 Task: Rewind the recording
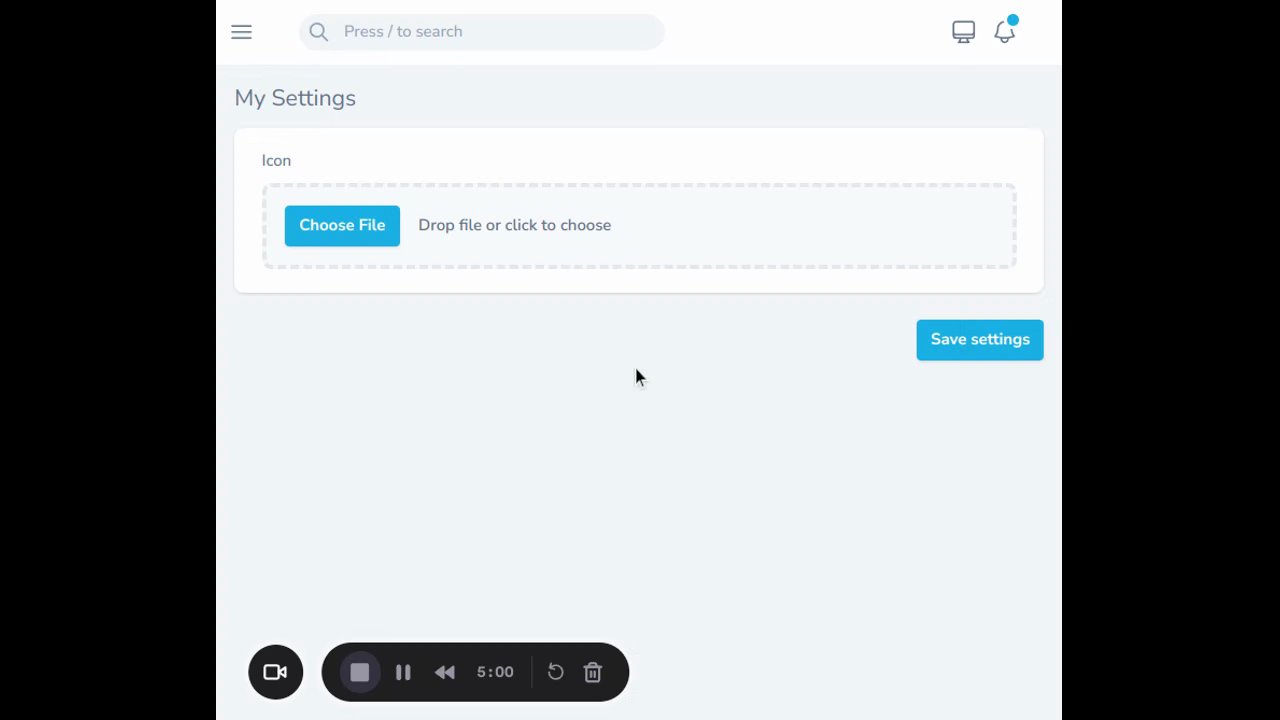[x=445, y=672]
